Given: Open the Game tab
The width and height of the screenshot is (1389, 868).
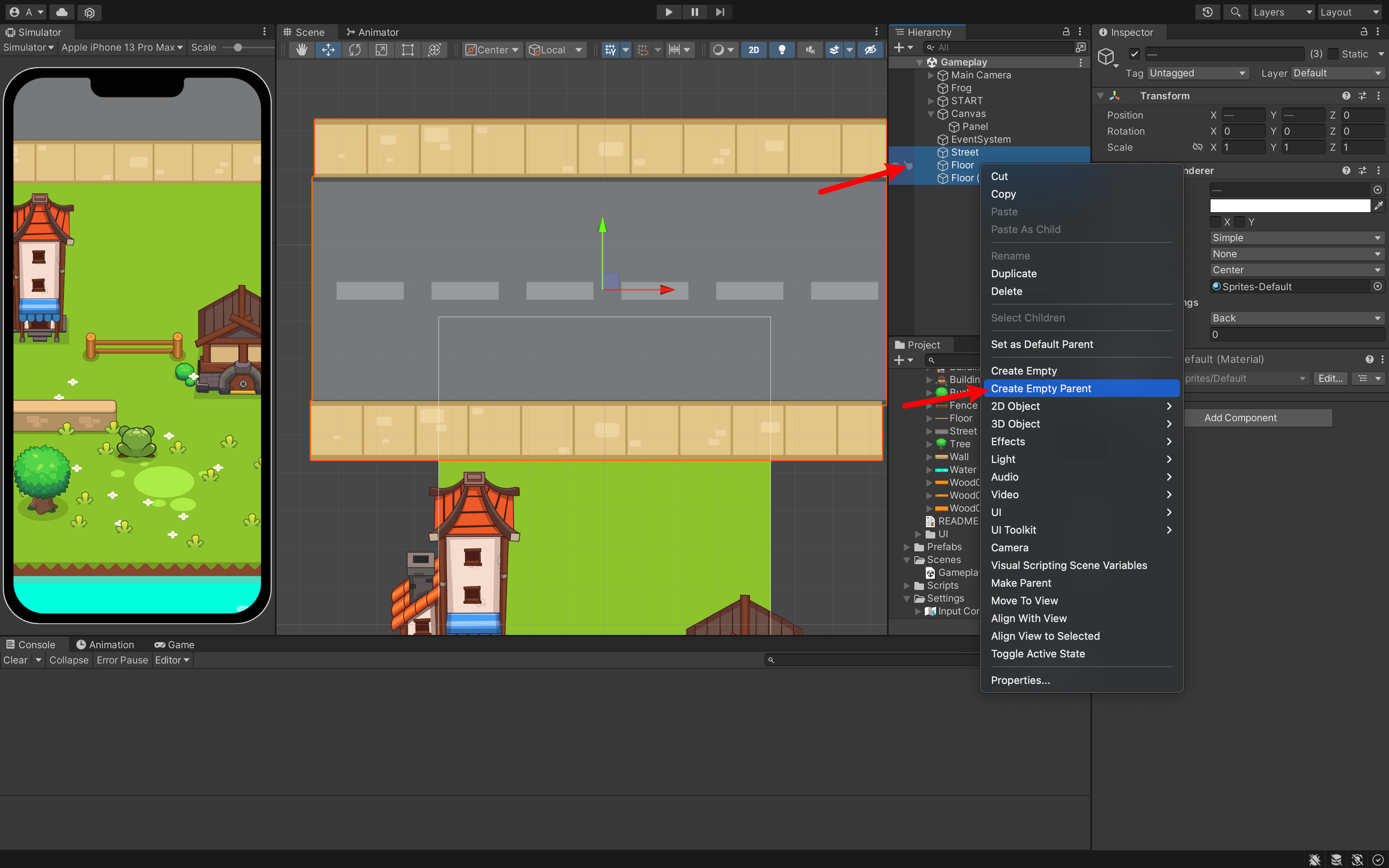Looking at the screenshot, I should pyautogui.click(x=174, y=645).
